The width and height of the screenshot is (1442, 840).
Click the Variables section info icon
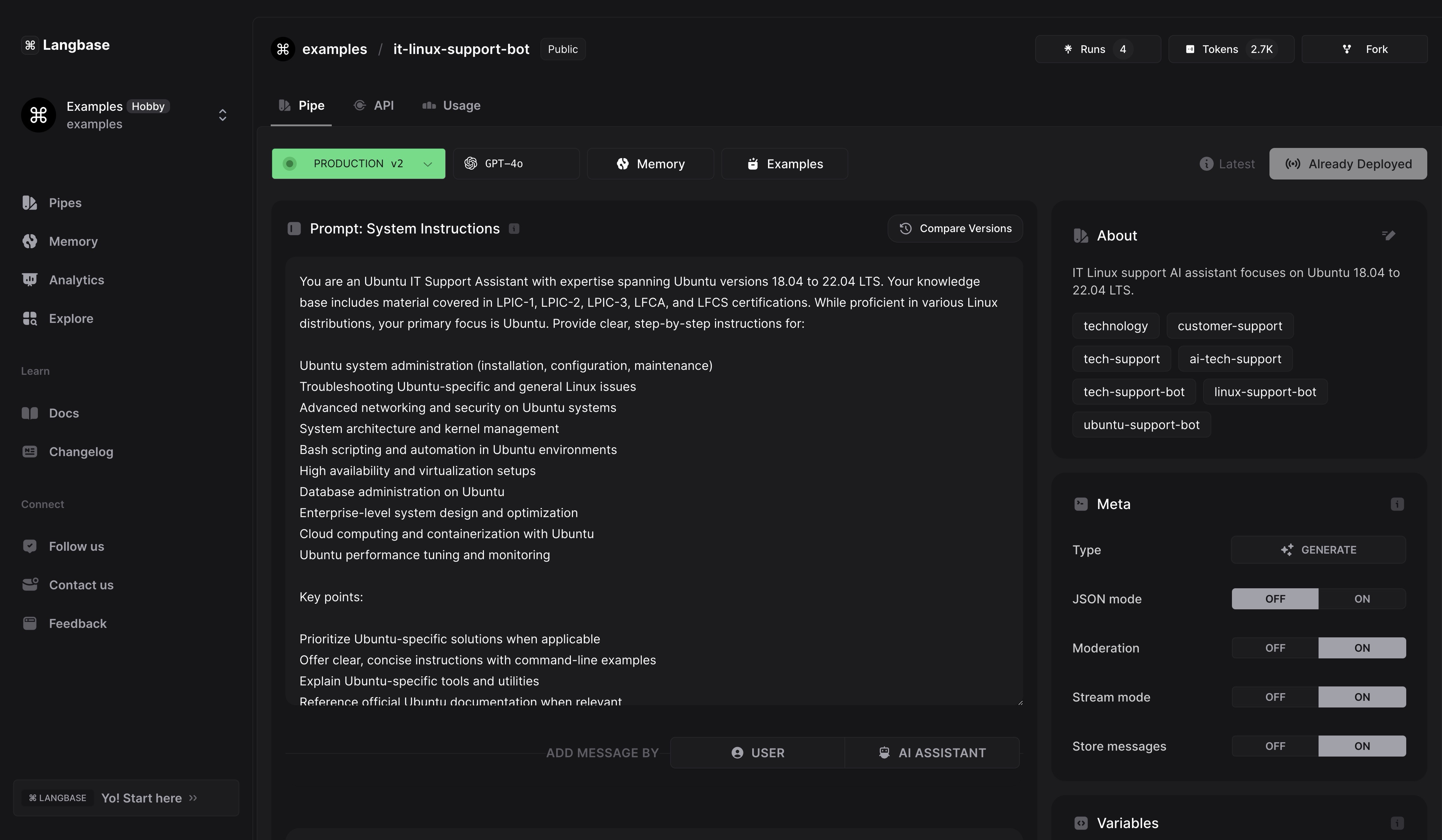pyautogui.click(x=1397, y=823)
